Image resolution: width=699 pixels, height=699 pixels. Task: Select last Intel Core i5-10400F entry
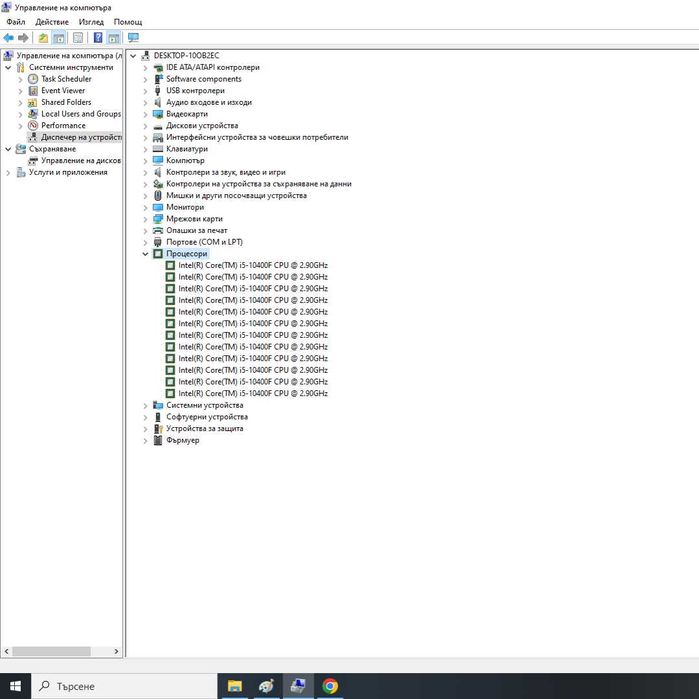[x=253, y=393]
